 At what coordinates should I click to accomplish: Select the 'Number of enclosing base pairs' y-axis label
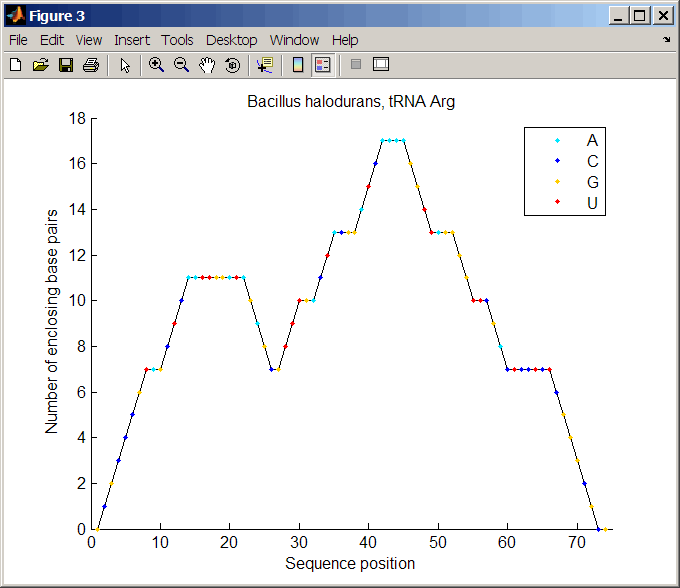point(52,322)
